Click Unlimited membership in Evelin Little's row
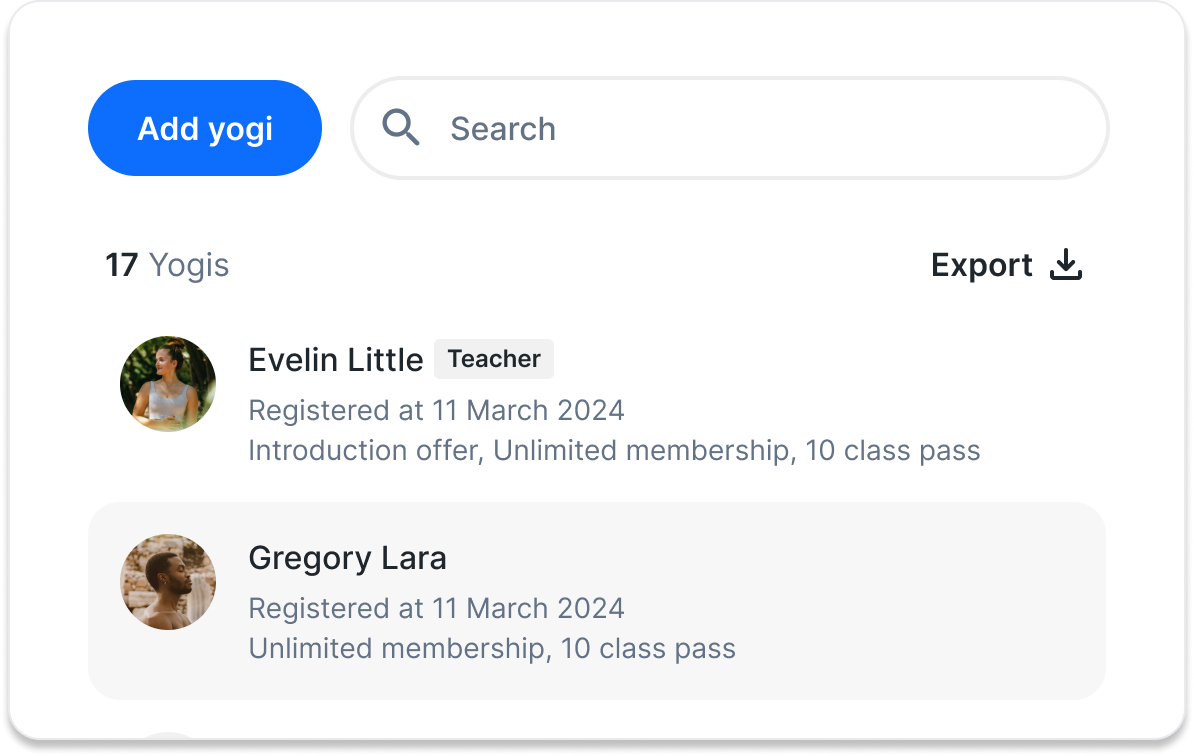This screenshot has height=756, width=1194. [641, 450]
